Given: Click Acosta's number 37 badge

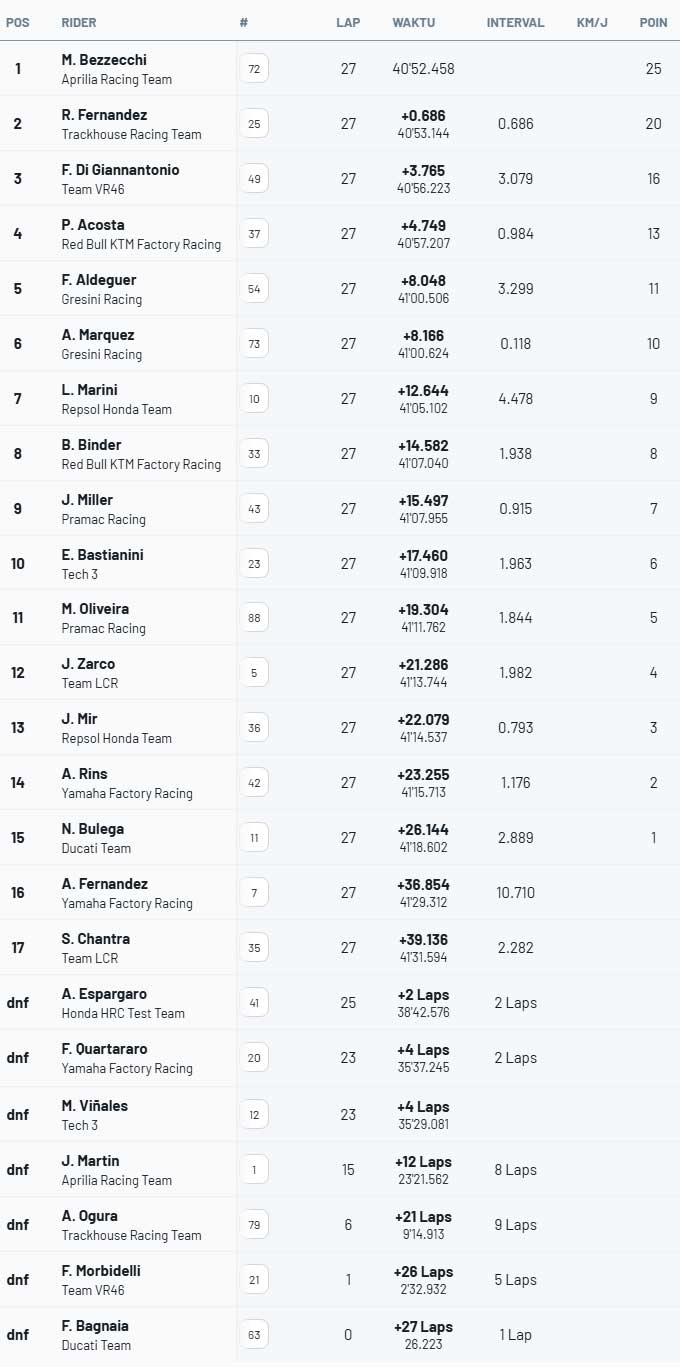Looking at the screenshot, I should click(x=254, y=234).
